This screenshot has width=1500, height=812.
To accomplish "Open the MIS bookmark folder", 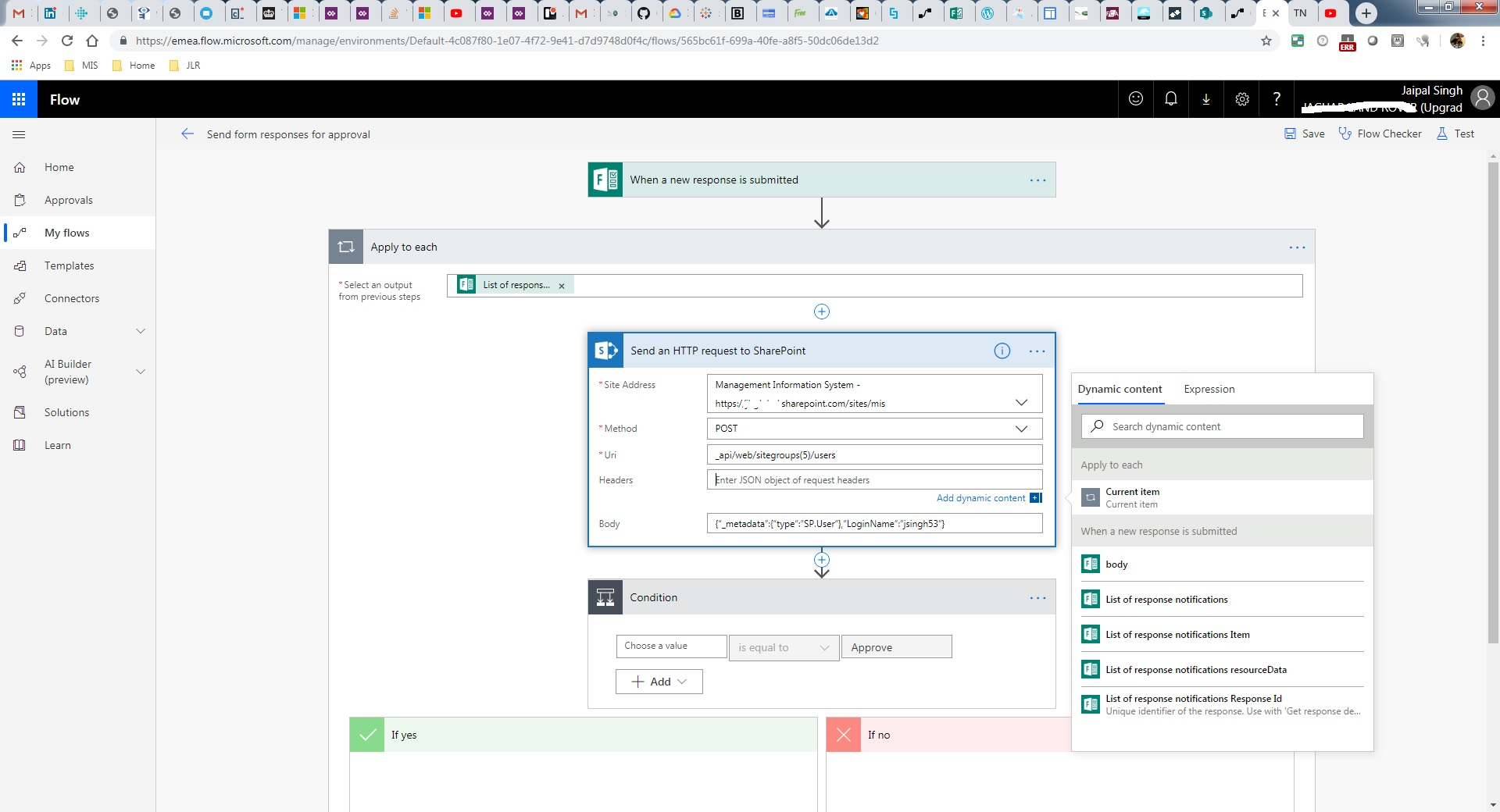I will pos(82,66).
